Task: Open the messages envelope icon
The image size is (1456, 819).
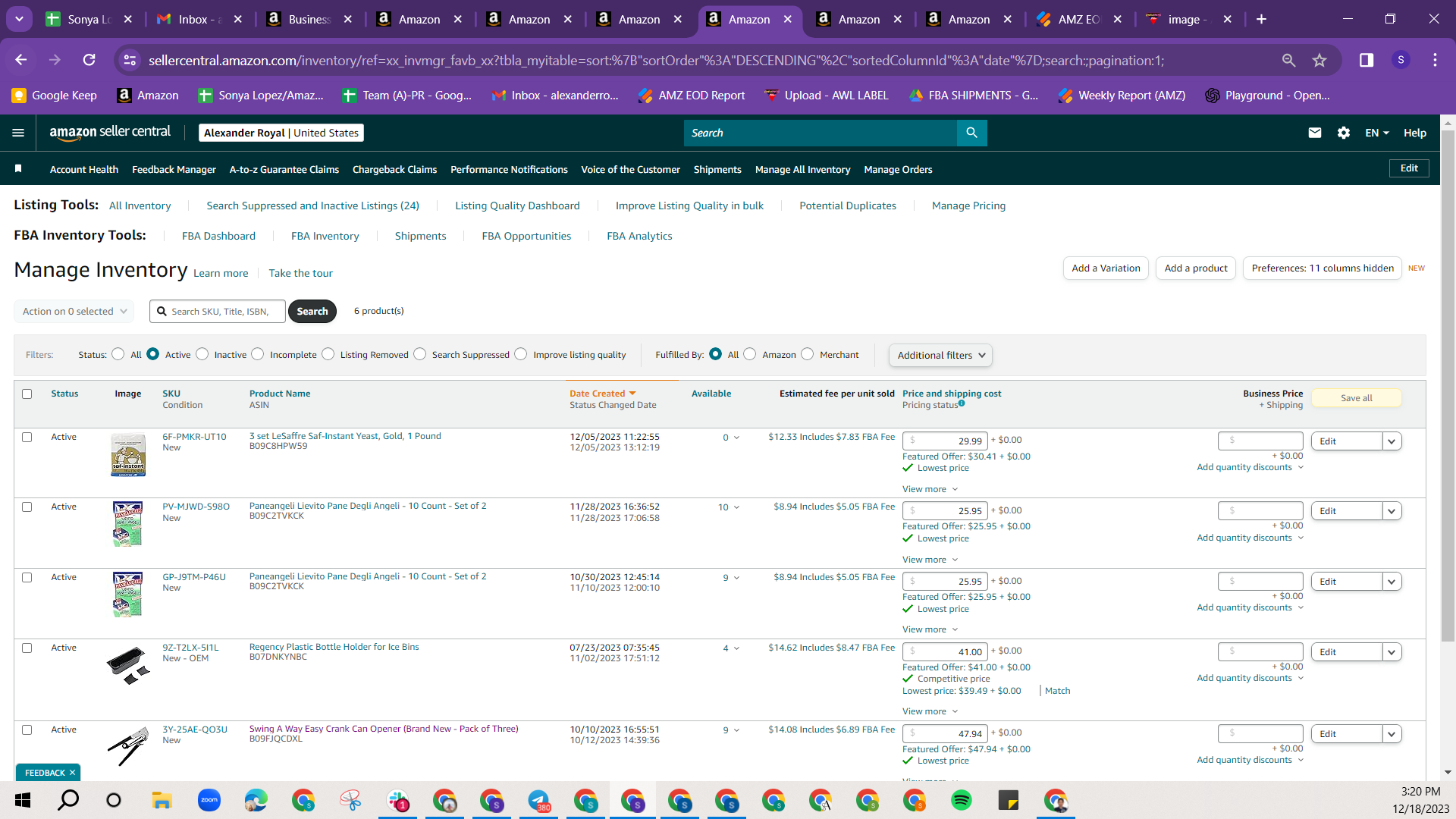Action: tap(1315, 133)
